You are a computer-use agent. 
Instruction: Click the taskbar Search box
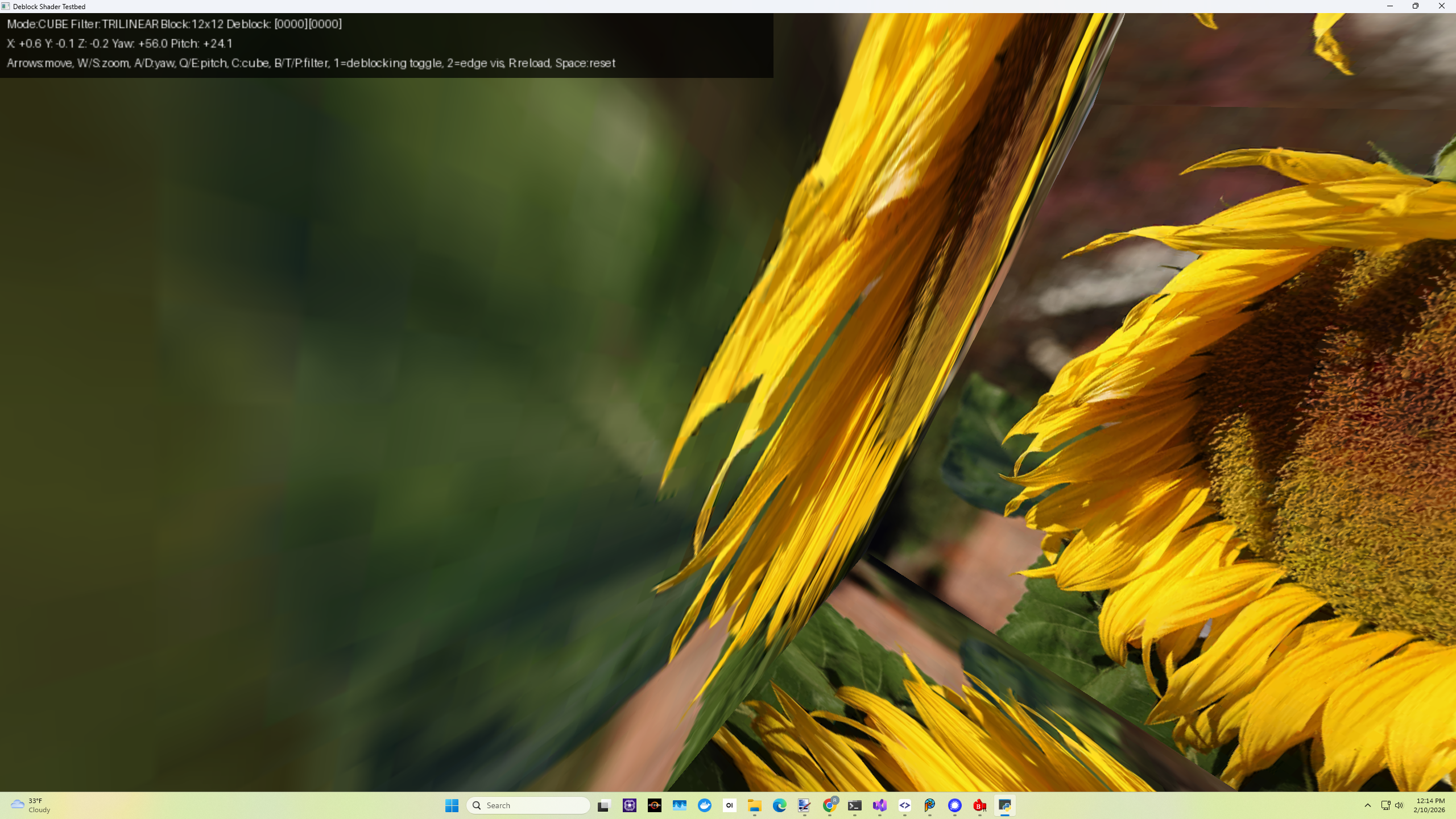[528, 805]
